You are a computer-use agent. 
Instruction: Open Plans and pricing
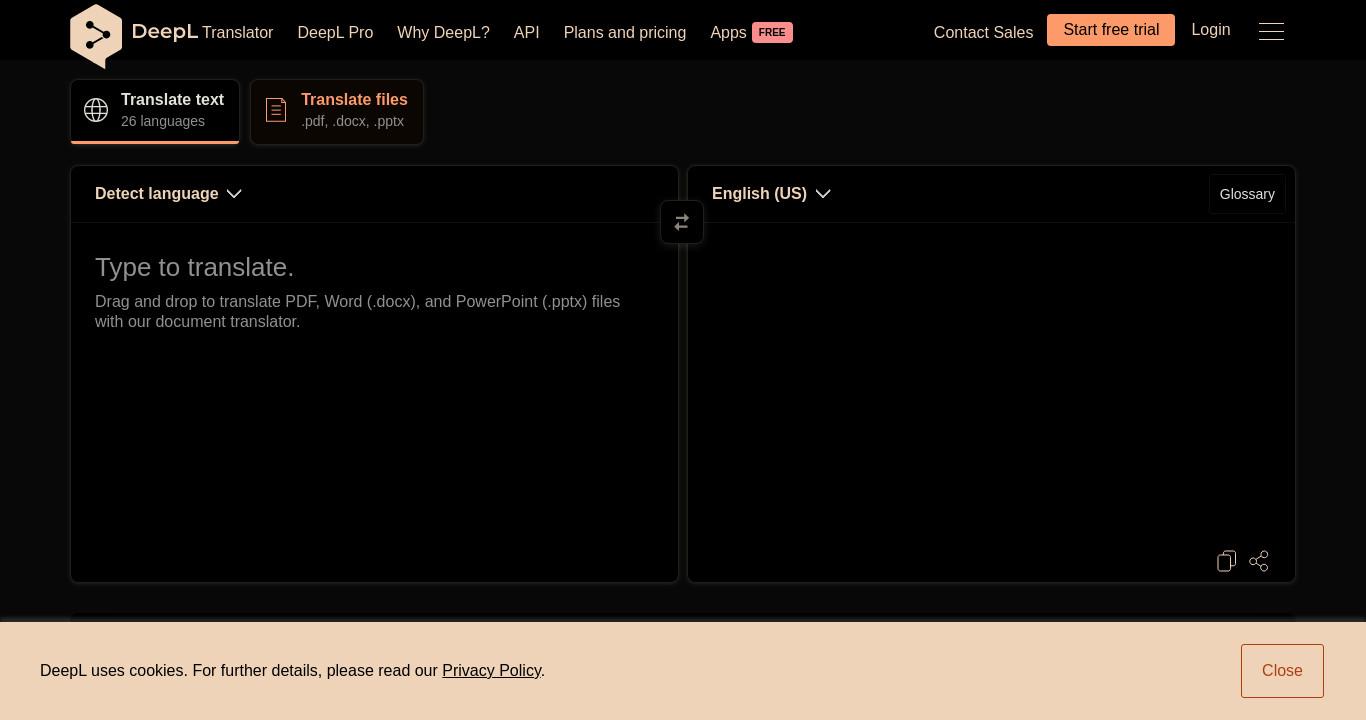tap(625, 33)
